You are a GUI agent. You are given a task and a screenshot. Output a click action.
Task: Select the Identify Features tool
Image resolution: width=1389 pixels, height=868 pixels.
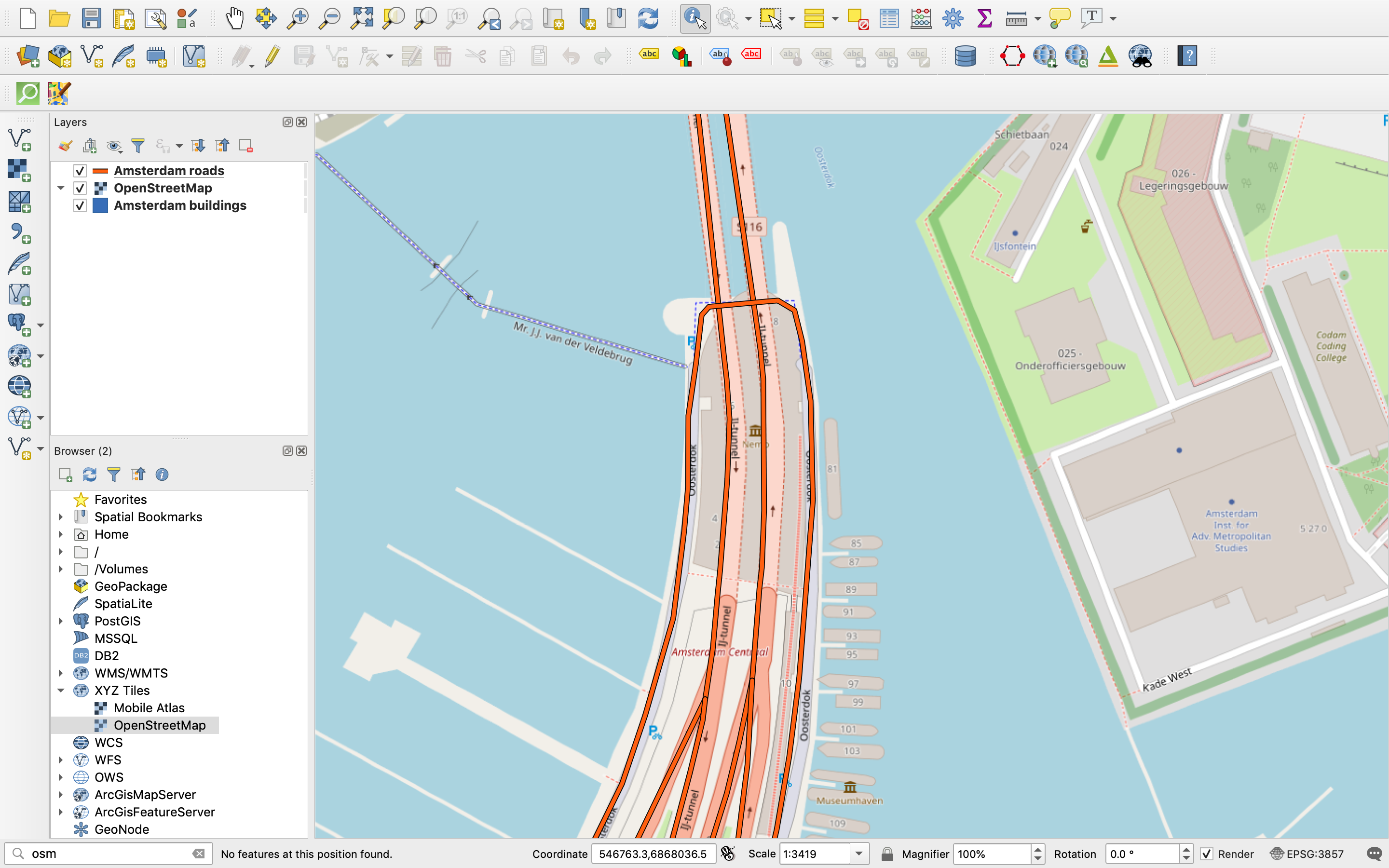tap(694, 18)
